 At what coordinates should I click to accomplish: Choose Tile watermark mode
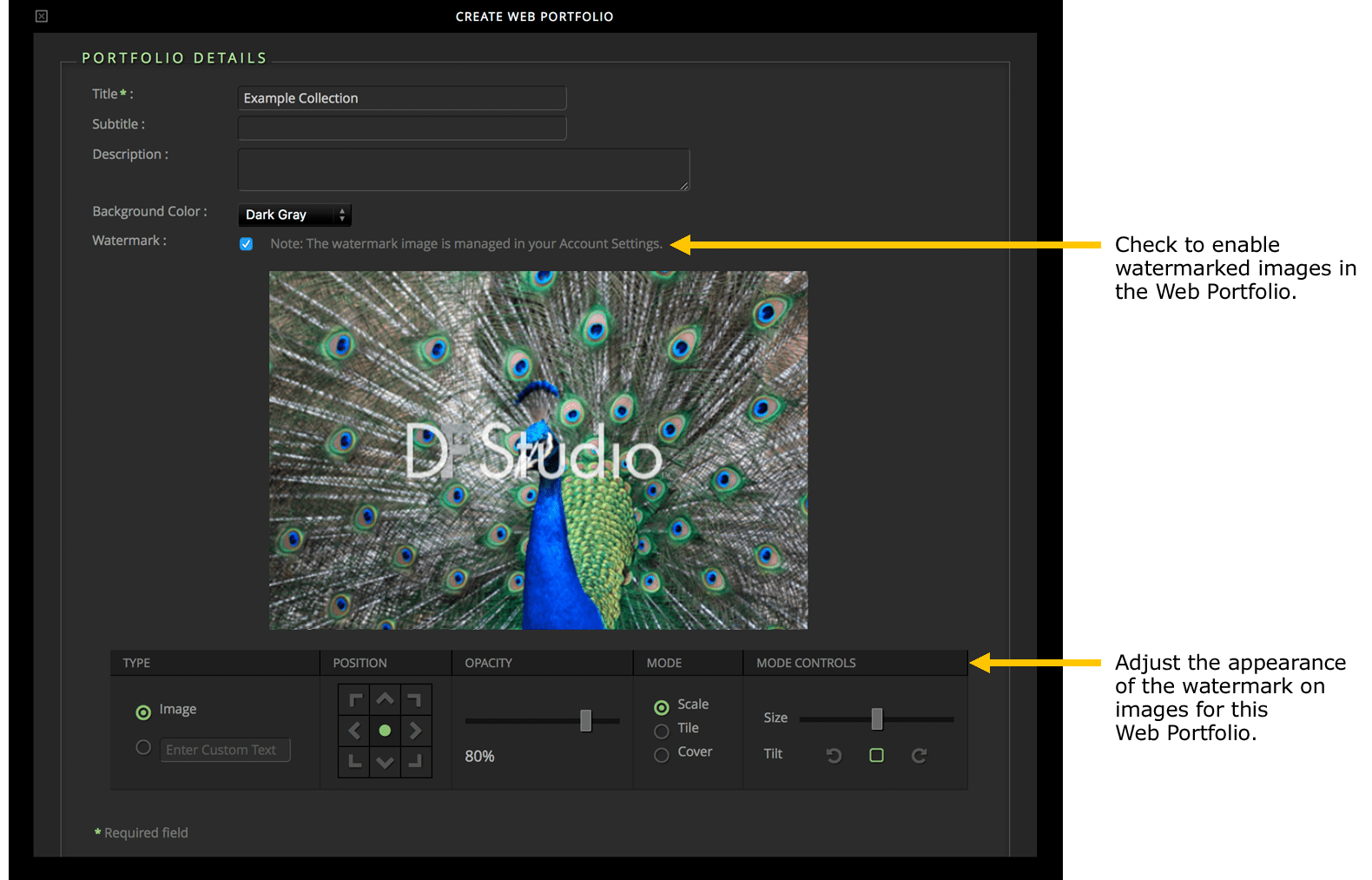point(662,731)
